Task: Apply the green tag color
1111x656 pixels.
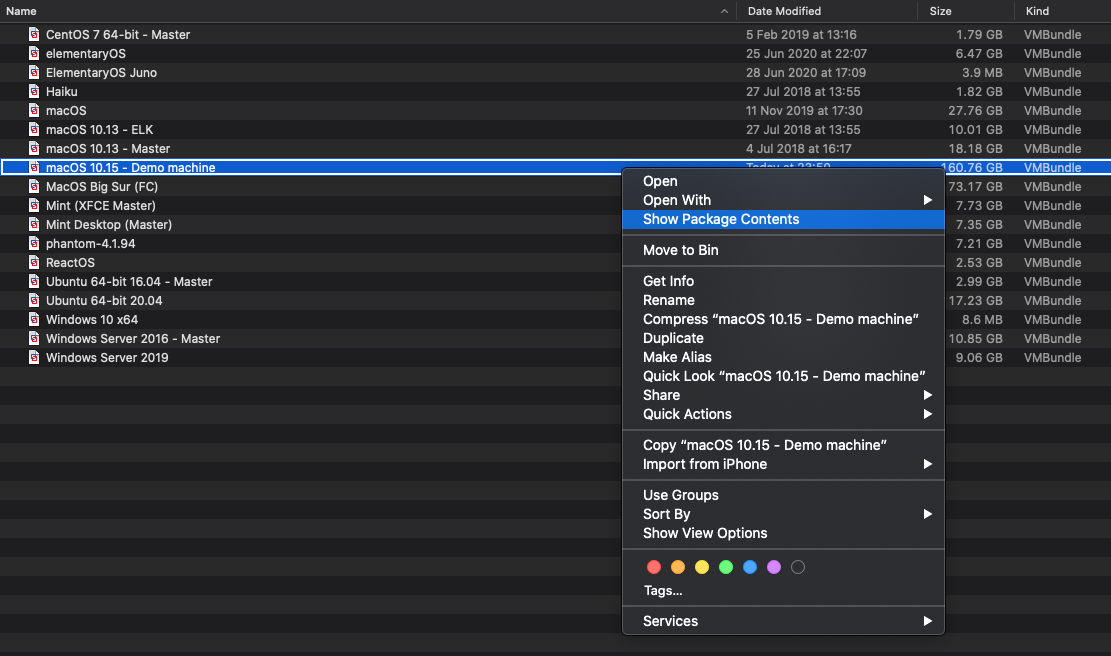Action: 726,567
